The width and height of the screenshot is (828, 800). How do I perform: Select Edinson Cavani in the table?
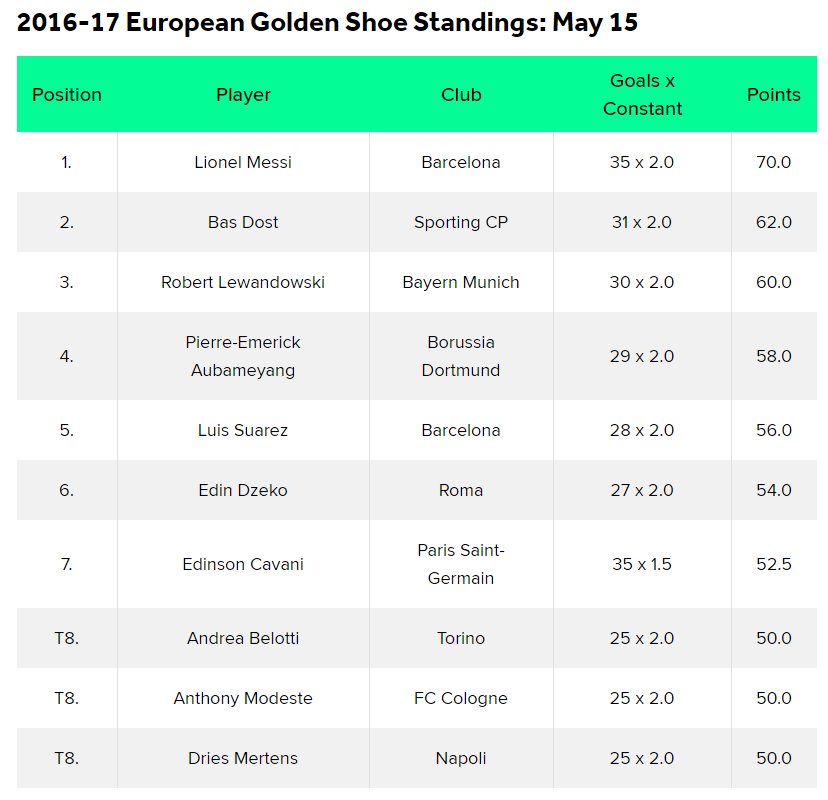click(243, 564)
